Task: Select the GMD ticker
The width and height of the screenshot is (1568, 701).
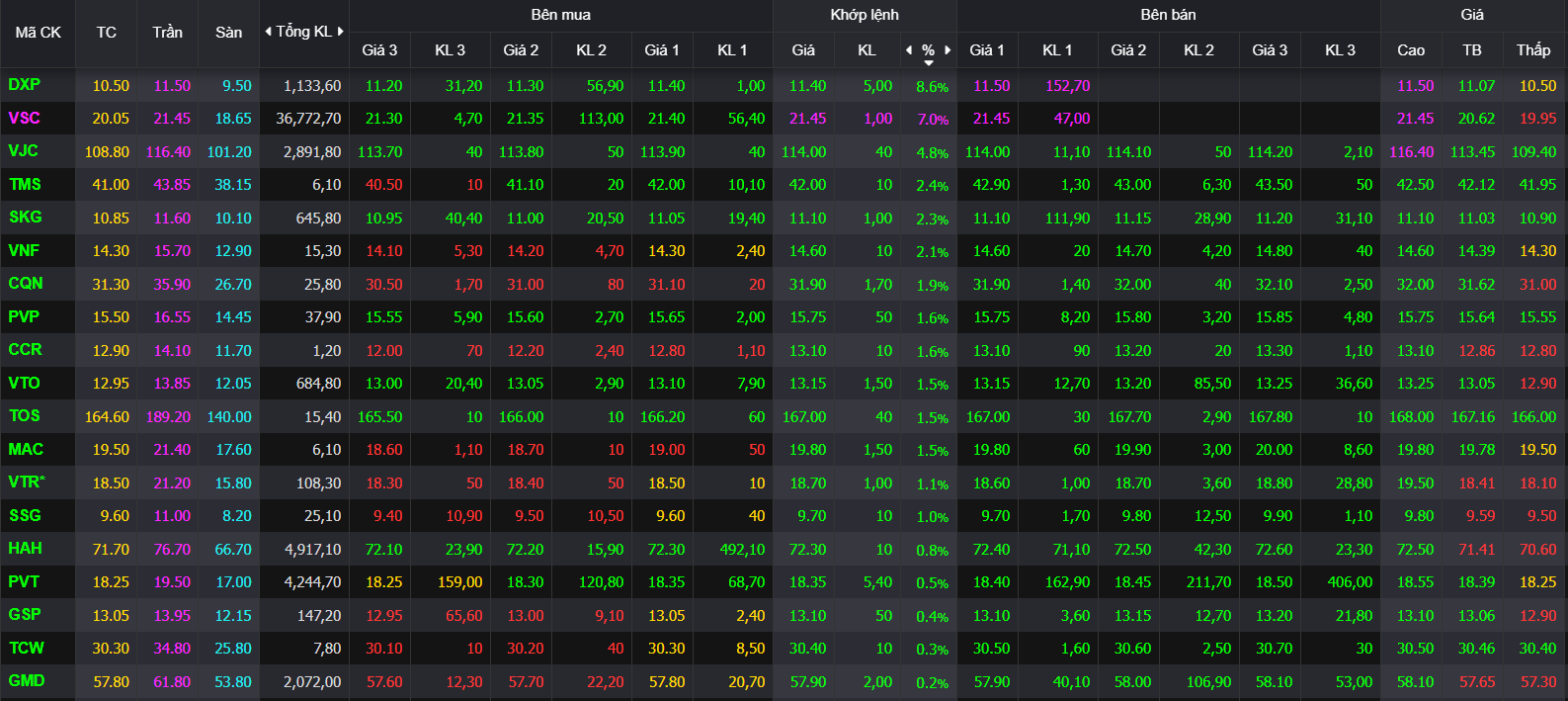Action: tap(26, 681)
